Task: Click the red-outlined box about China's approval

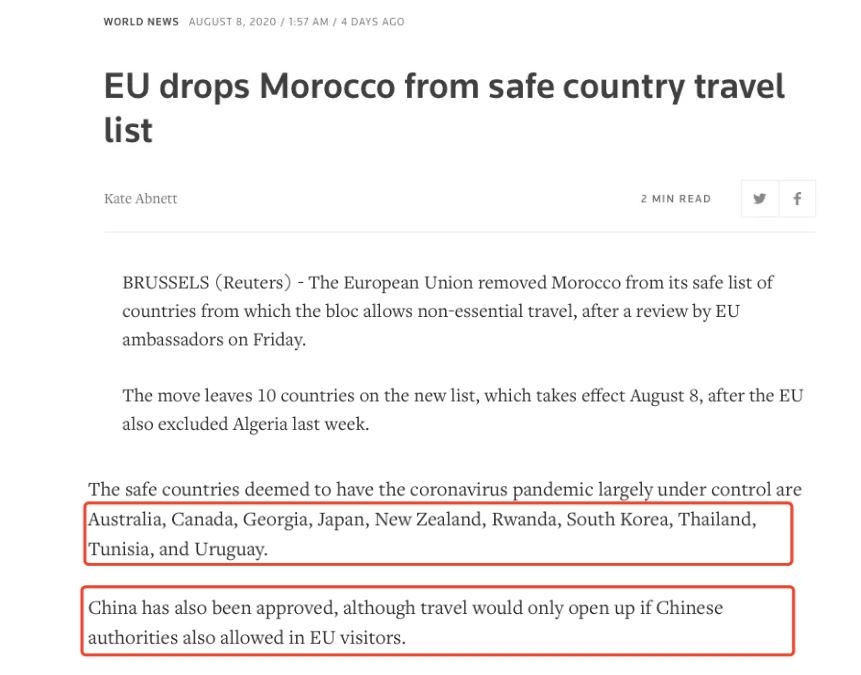Action: pyautogui.click(x=438, y=621)
